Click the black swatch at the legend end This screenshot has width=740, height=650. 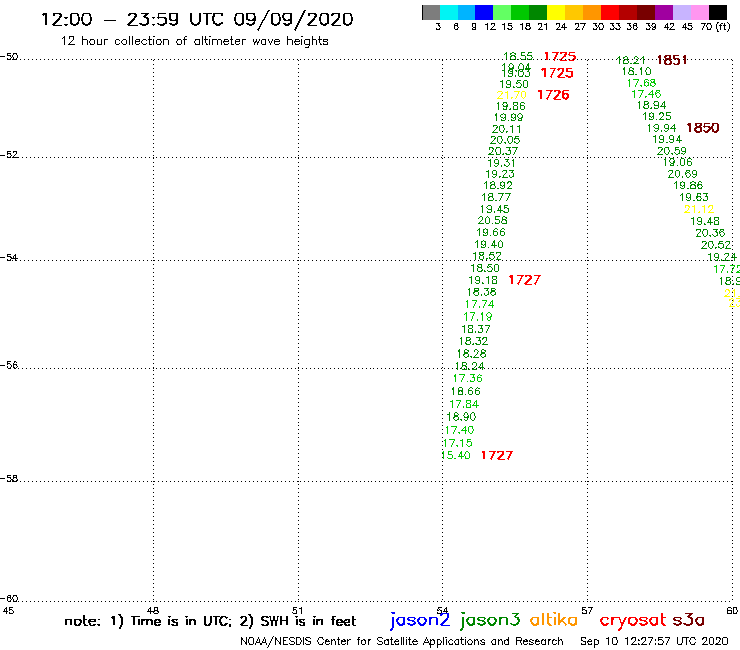click(x=717, y=12)
